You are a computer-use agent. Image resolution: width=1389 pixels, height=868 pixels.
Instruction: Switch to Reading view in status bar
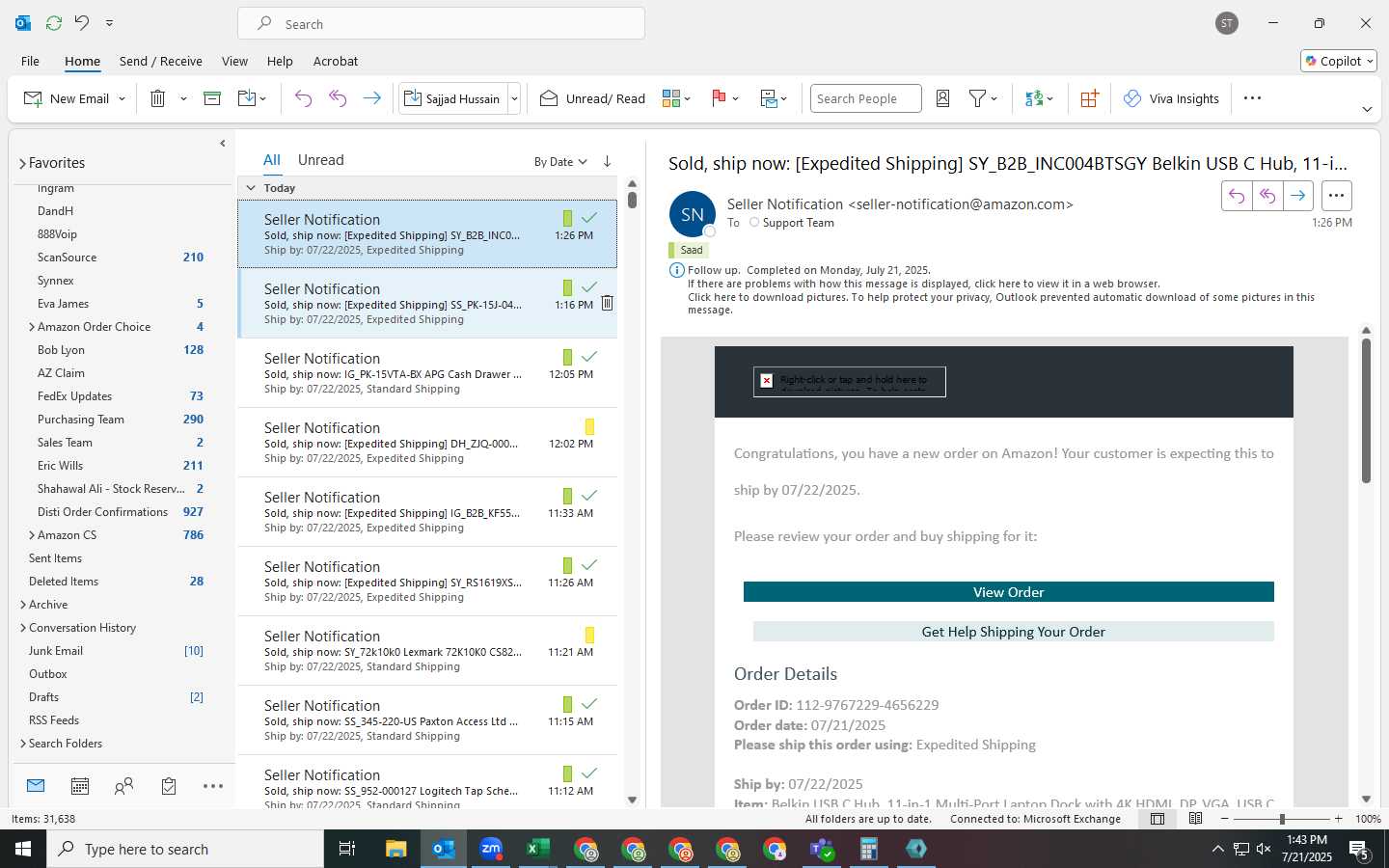click(1195, 819)
